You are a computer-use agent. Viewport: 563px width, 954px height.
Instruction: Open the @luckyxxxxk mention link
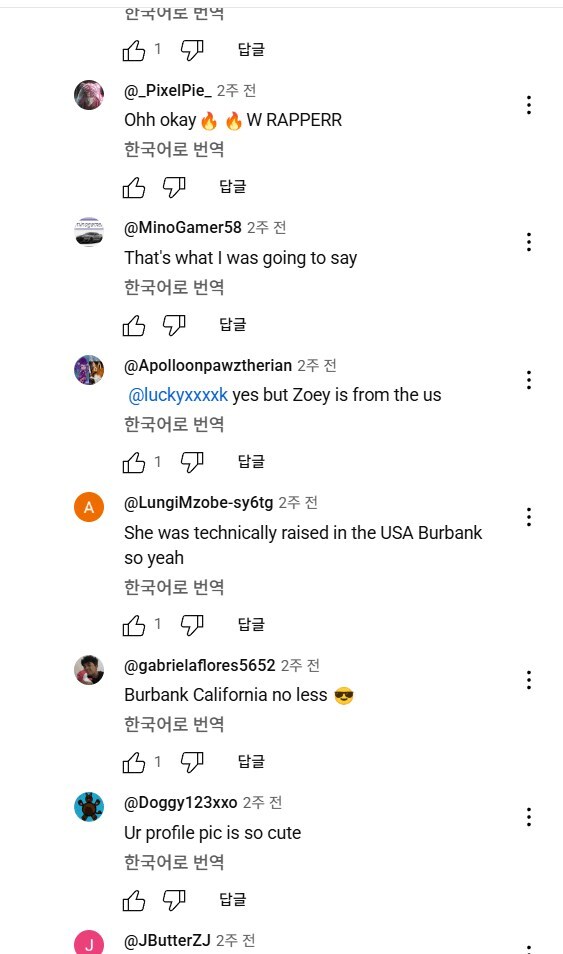[178, 395]
